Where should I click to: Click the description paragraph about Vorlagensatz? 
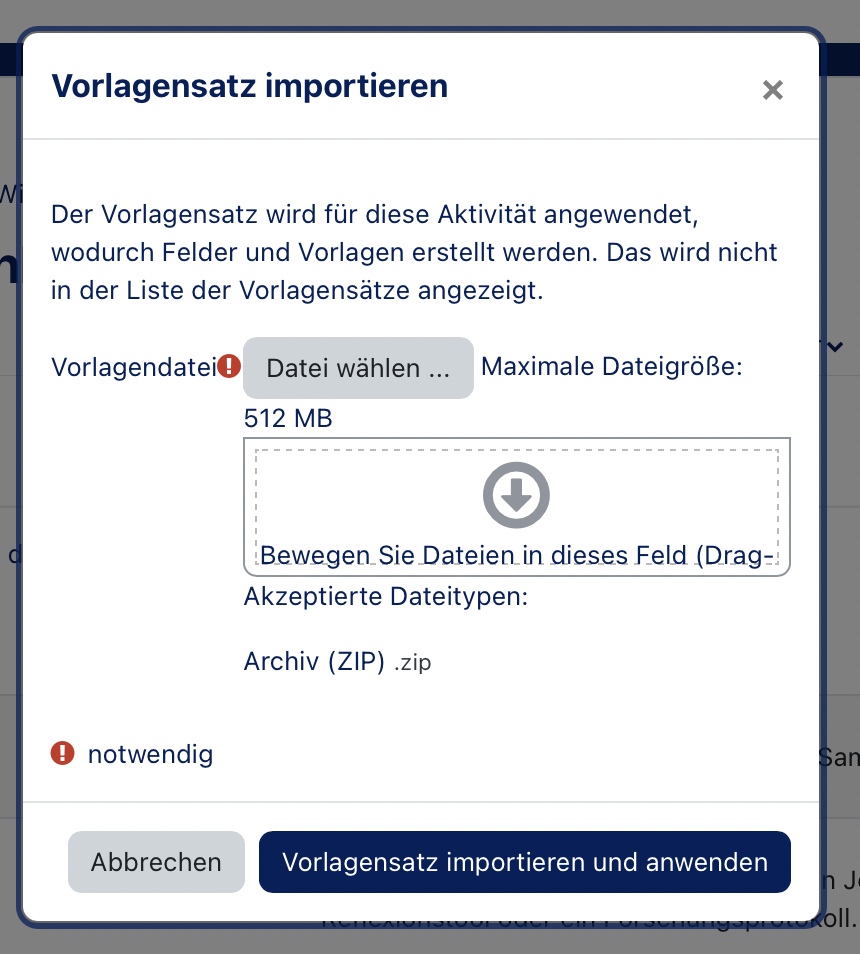tap(414, 253)
